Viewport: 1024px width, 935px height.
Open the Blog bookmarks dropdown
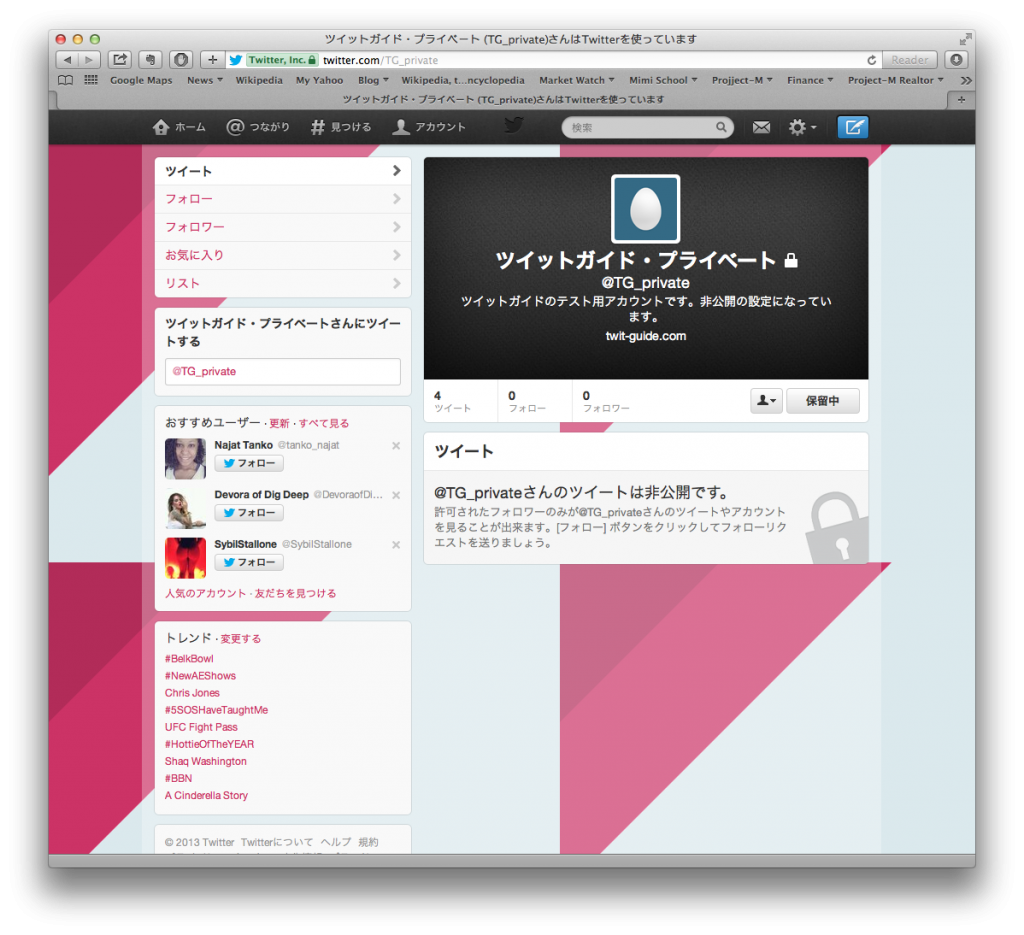pyautogui.click(x=373, y=80)
